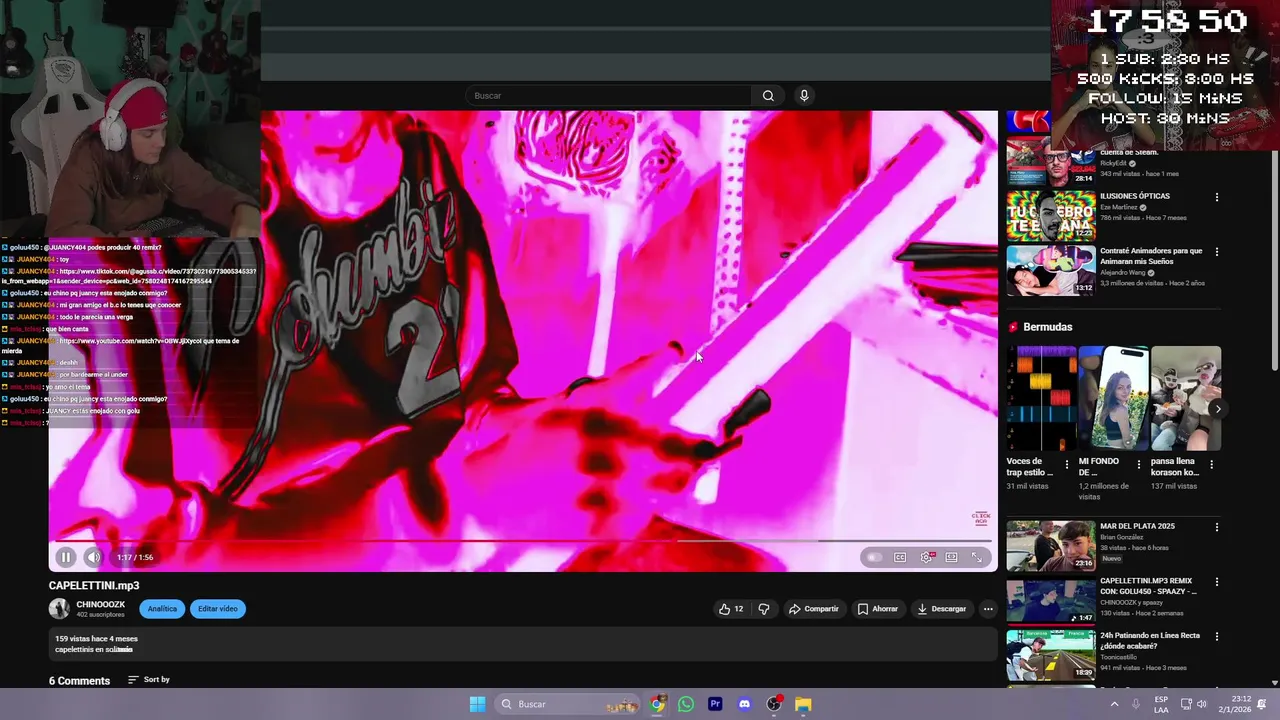Open MAR DEL PLATA 2025 thumbnail
The height and width of the screenshot is (720, 1280).
coord(1050,545)
